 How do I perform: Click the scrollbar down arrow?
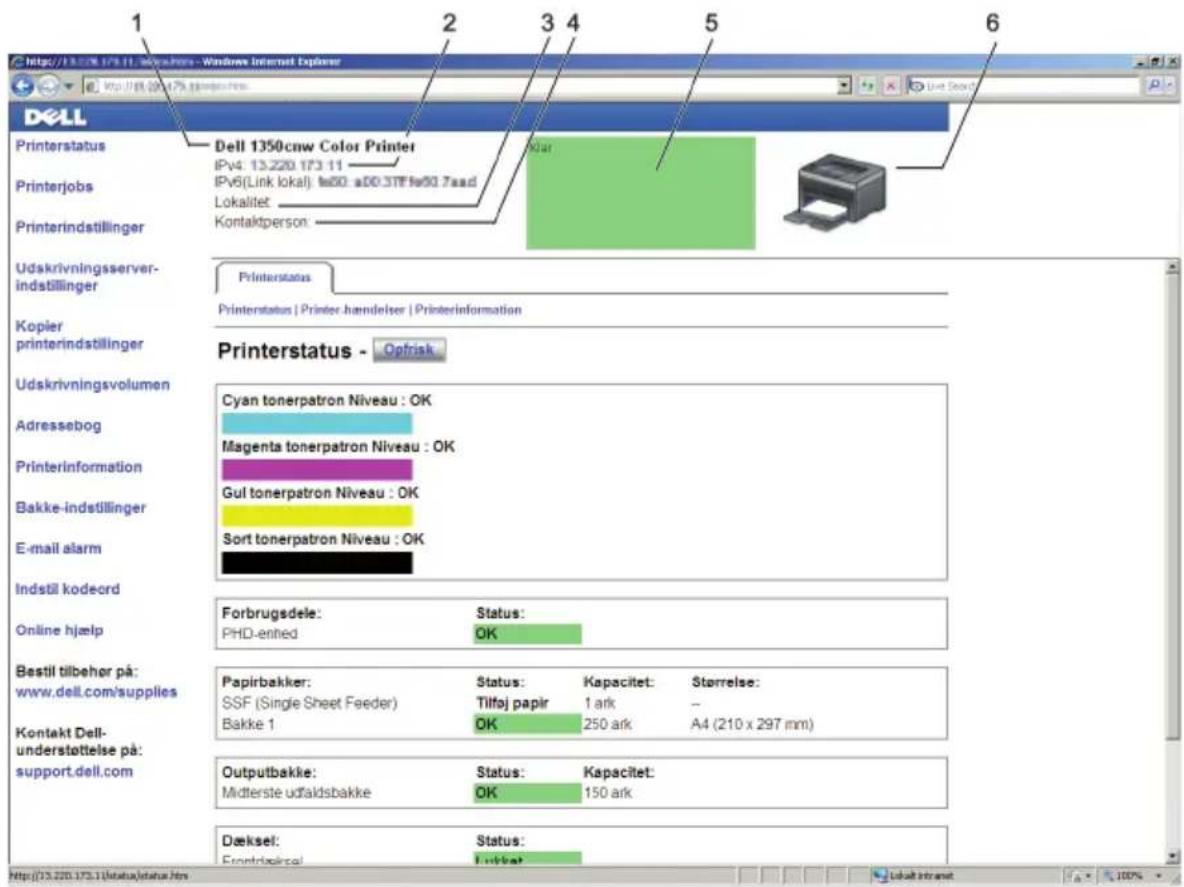(1172, 855)
